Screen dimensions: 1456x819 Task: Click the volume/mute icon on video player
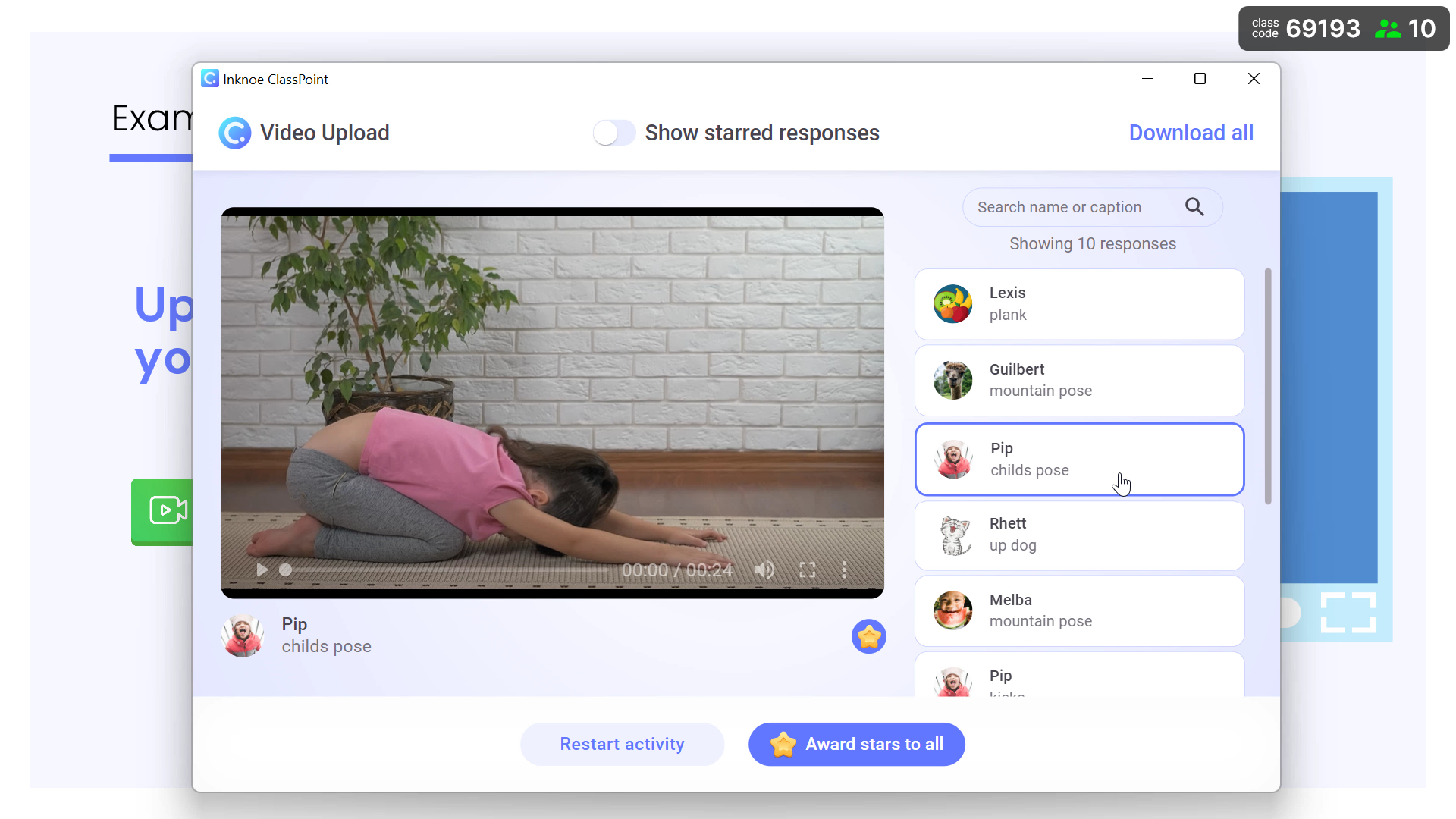click(765, 570)
